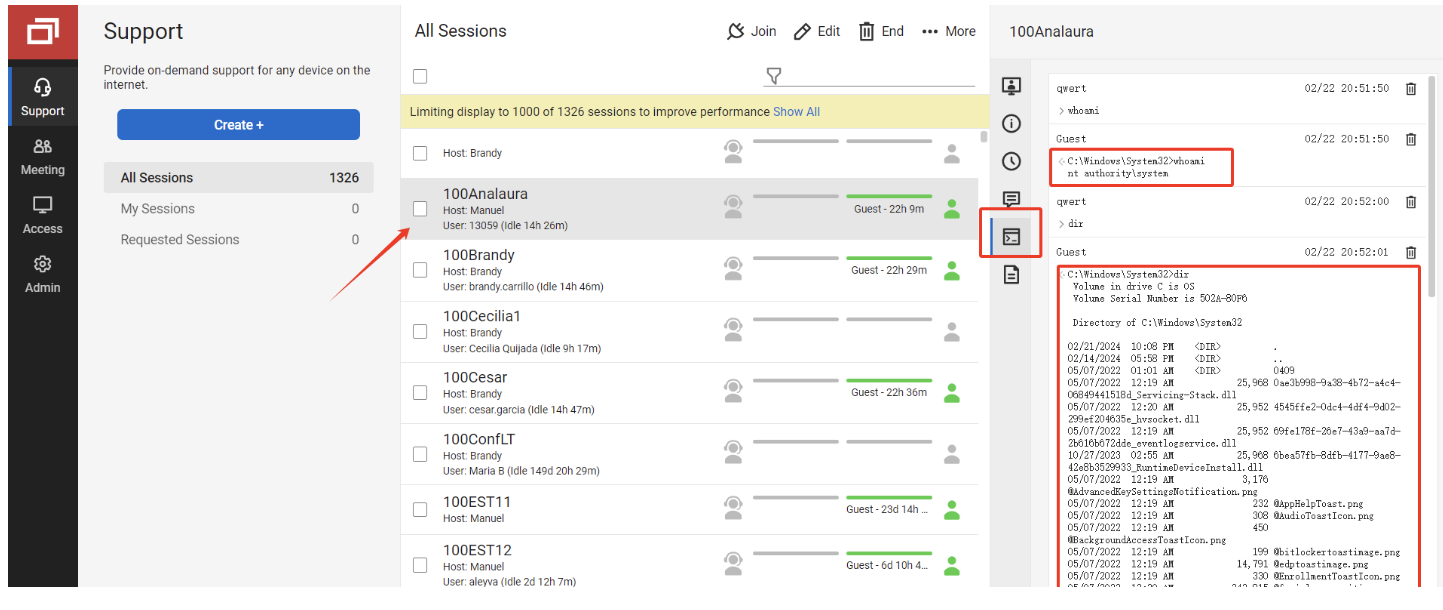The height and width of the screenshot is (610, 1443).
Task: Click the Edit session toolbar button
Action: [x=817, y=32]
